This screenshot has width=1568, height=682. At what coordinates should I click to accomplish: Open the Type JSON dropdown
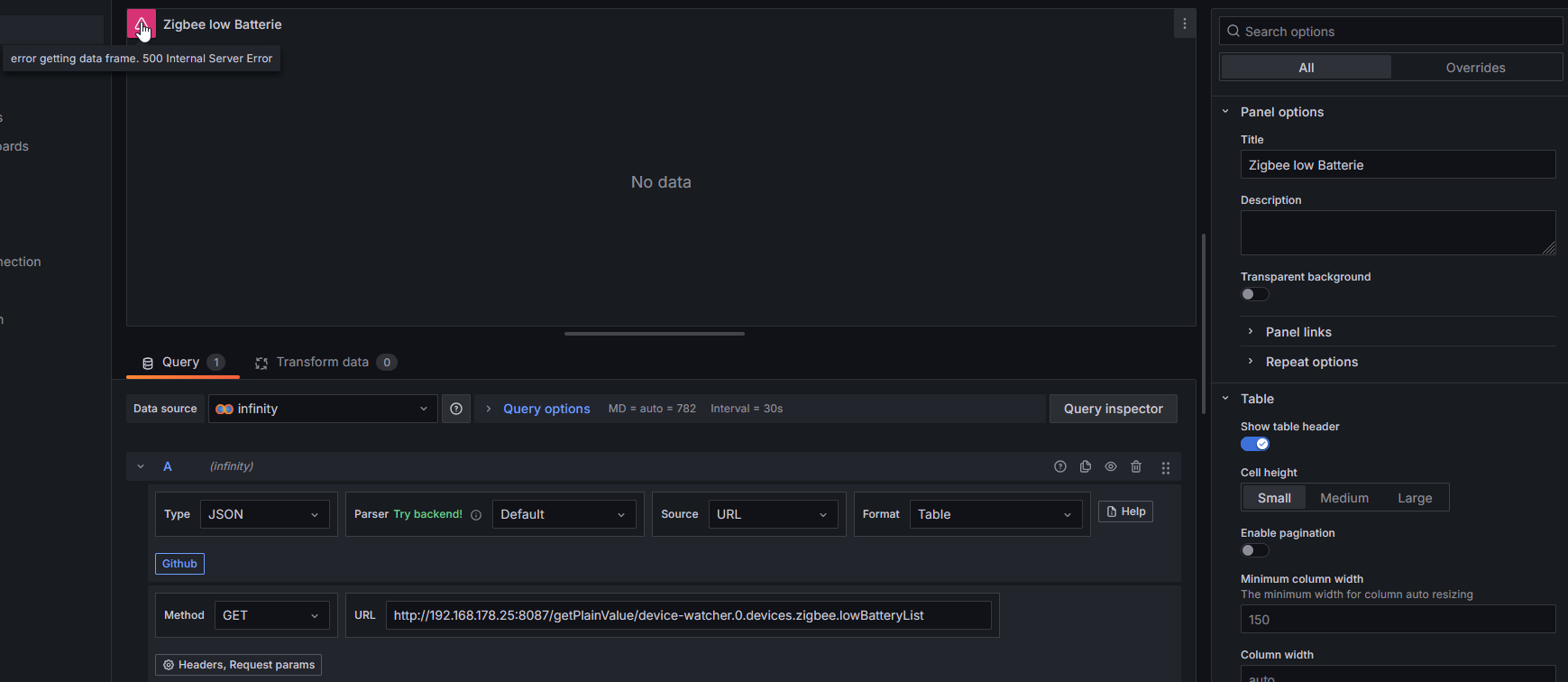[x=264, y=514]
